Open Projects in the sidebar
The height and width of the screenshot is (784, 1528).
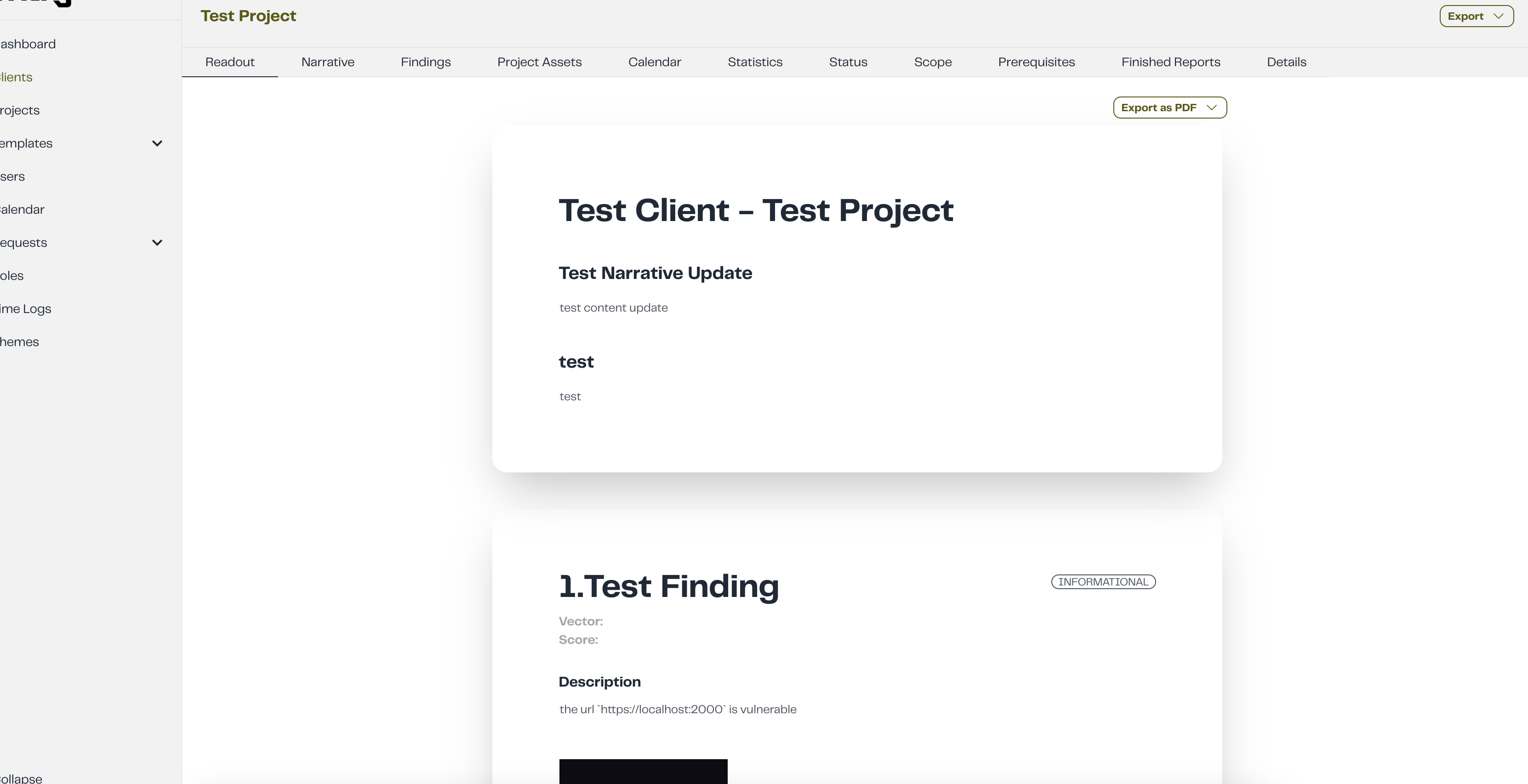click(20, 110)
